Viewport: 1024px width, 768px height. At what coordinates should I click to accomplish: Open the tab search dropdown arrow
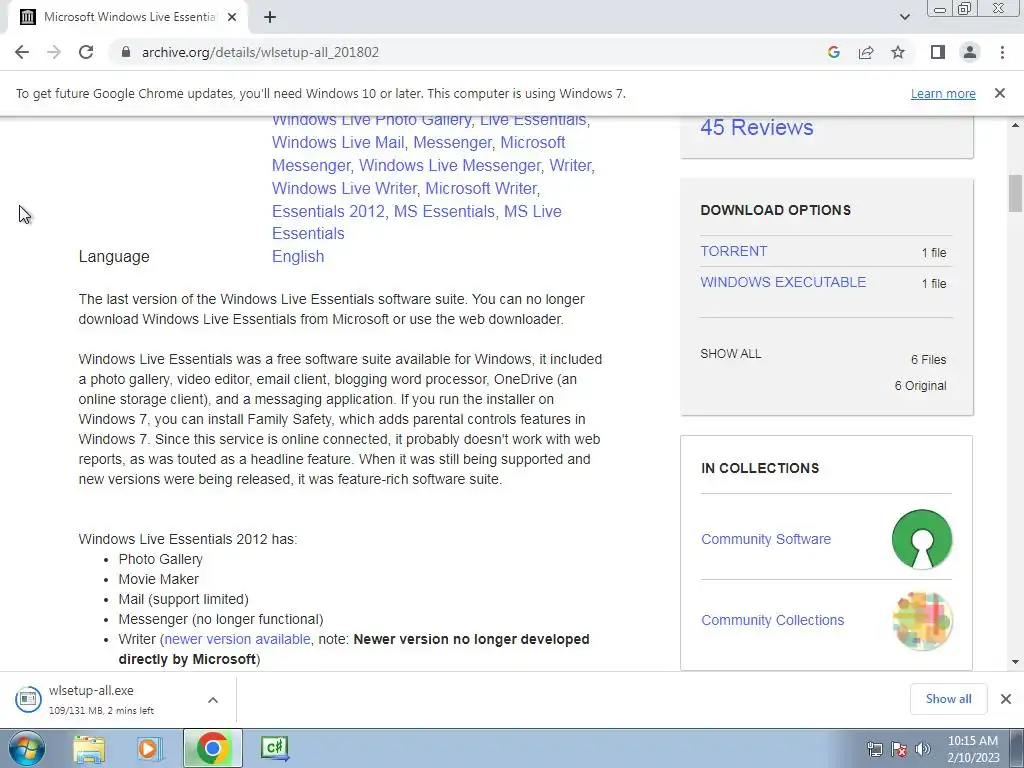pos(904,17)
